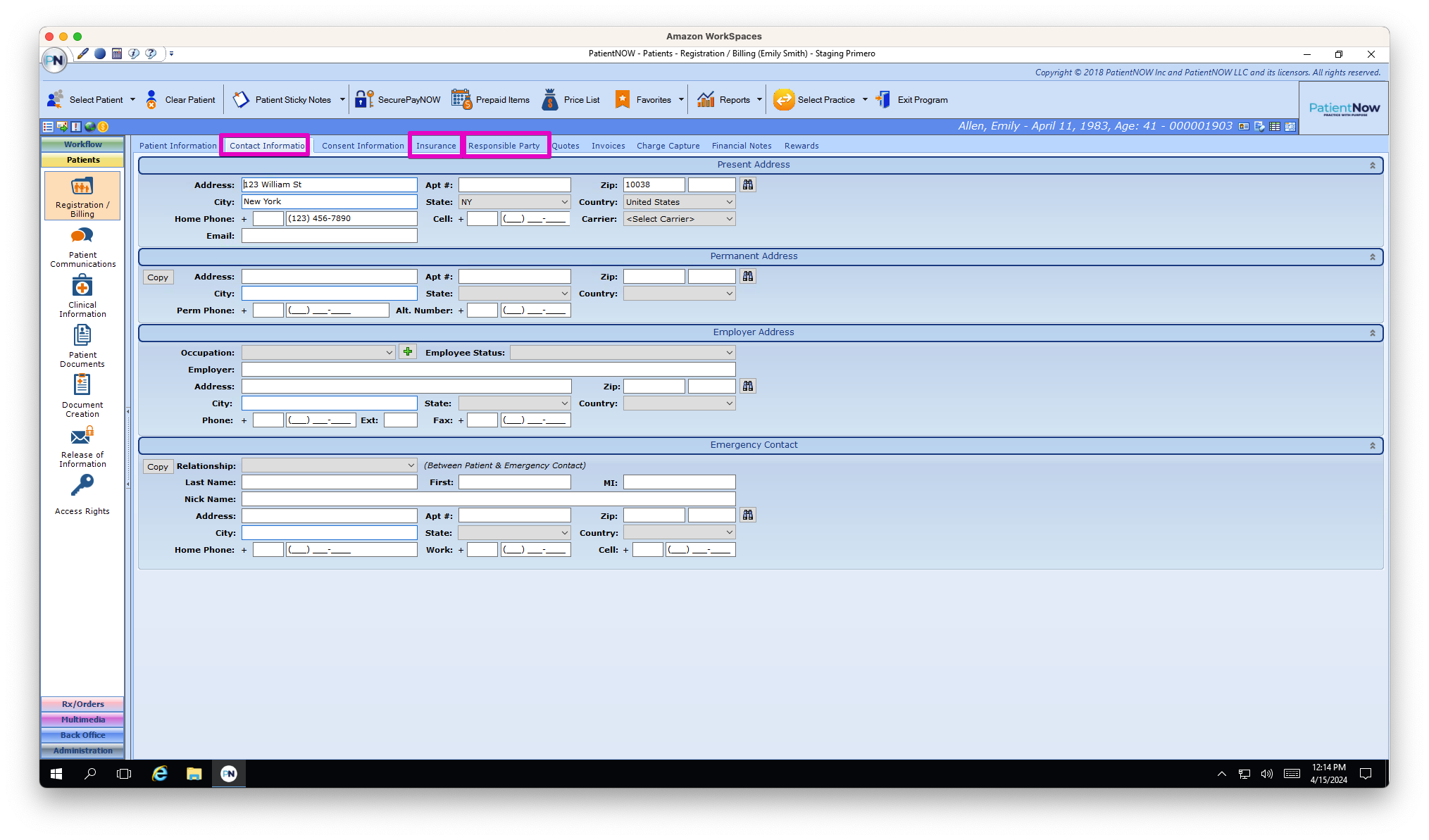The height and width of the screenshot is (840, 1429).
Task: Click the Clear Patient button
Action: tap(180, 99)
